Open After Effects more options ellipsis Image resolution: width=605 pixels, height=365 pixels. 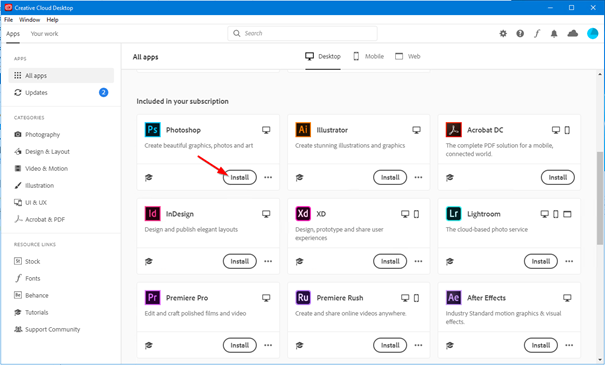point(569,345)
